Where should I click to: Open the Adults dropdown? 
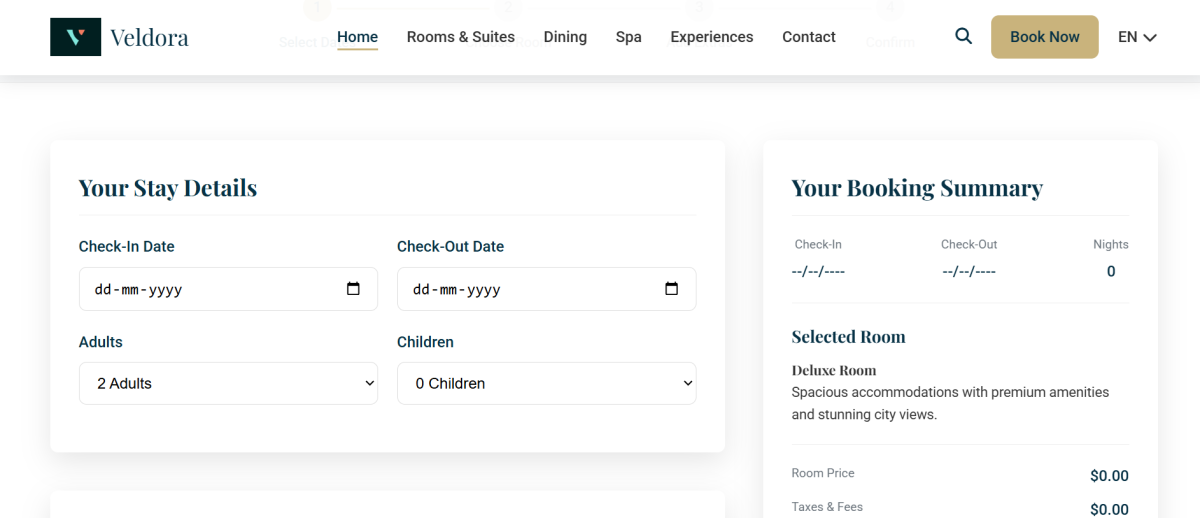click(x=228, y=383)
